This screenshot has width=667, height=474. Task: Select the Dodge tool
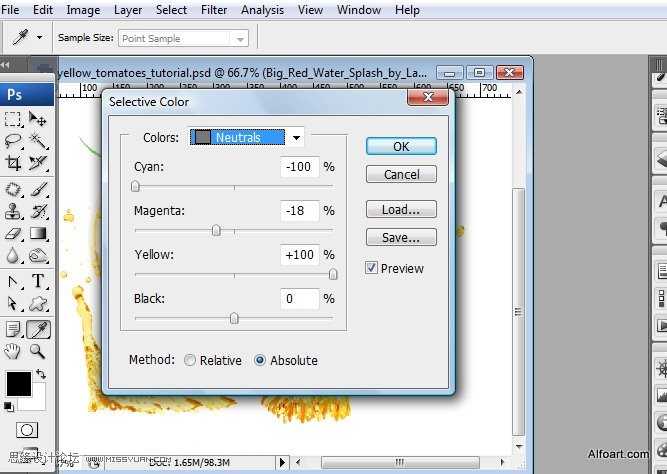(x=37, y=255)
